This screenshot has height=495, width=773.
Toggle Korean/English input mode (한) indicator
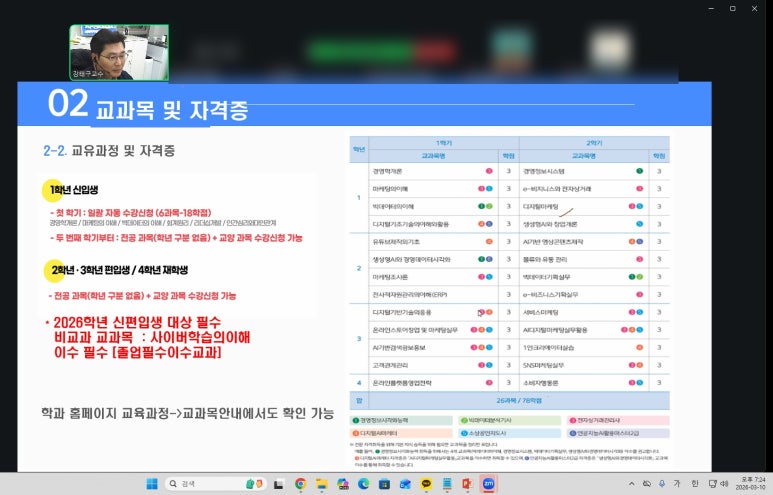(694, 484)
